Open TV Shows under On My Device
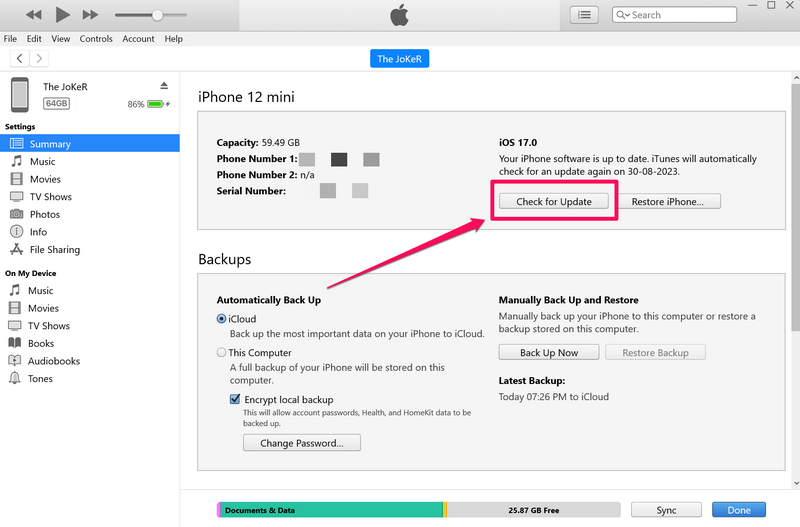Viewport: 800px width, 527px height. pyautogui.click(x=48, y=325)
